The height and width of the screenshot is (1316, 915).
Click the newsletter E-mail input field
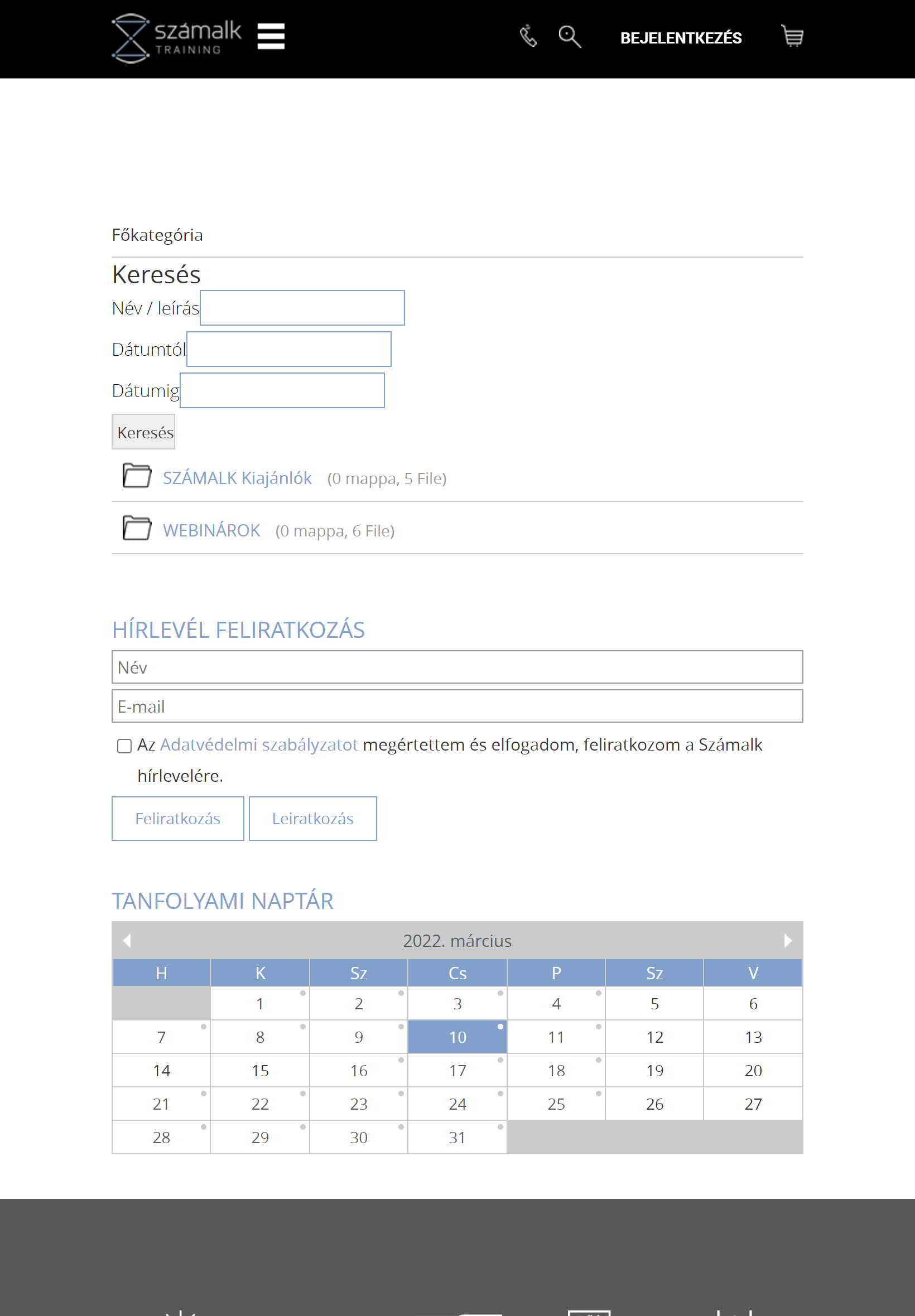click(457, 706)
